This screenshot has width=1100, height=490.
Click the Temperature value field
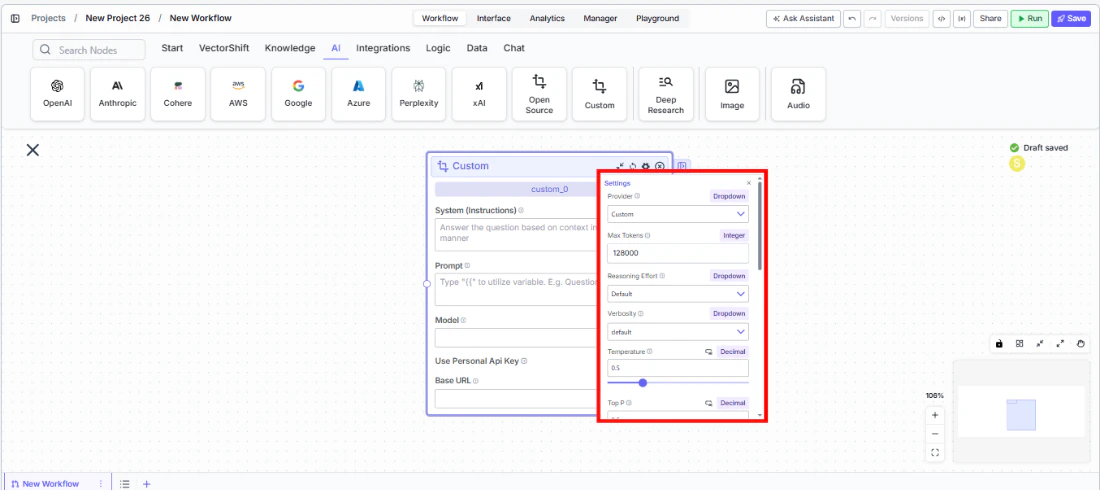[x=678, y=368]
